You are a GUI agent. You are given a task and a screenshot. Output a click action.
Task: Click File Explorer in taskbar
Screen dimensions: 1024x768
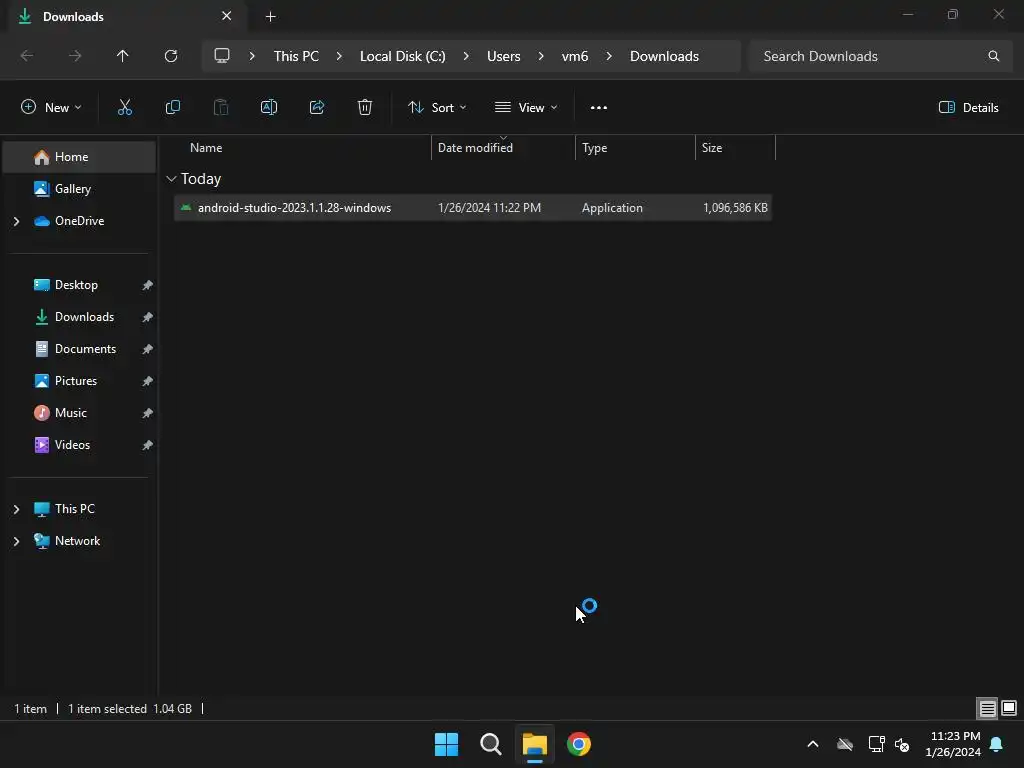tap(534, 744)
